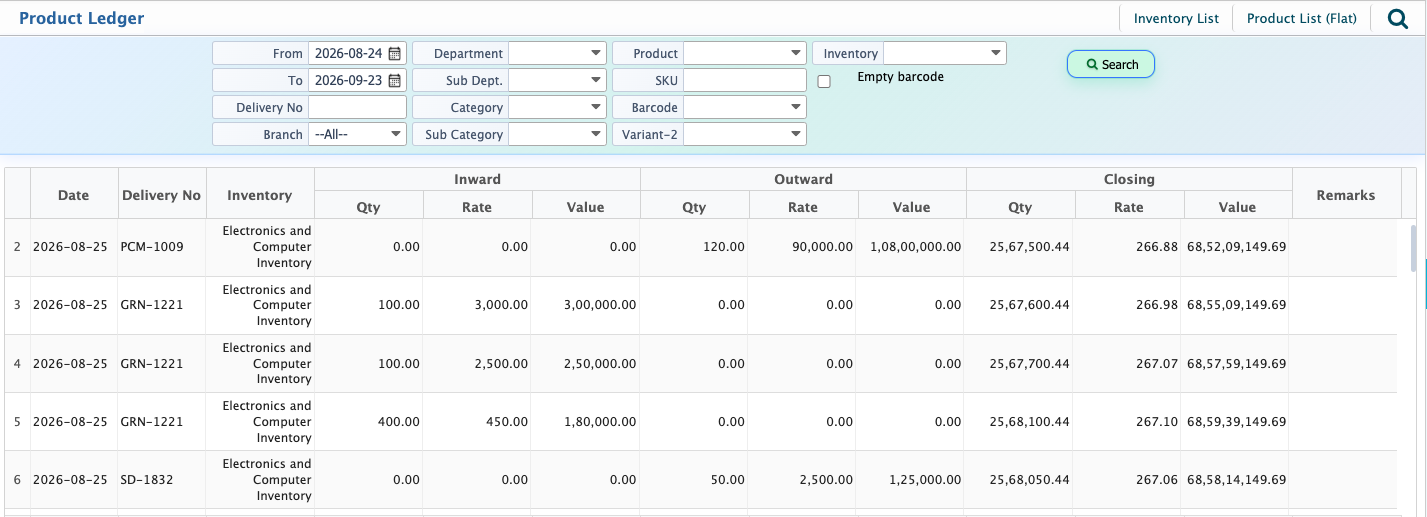Open the From date calendar picker

(395, 53)
